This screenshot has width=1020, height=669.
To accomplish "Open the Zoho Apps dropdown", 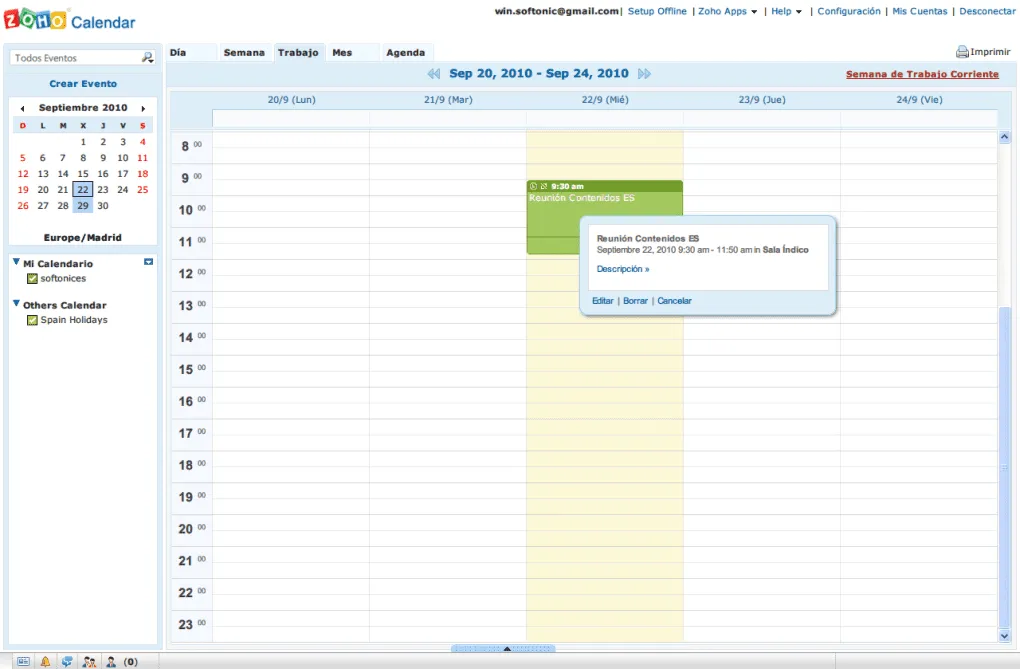I will pyautogui.click(x=724, y=11).
